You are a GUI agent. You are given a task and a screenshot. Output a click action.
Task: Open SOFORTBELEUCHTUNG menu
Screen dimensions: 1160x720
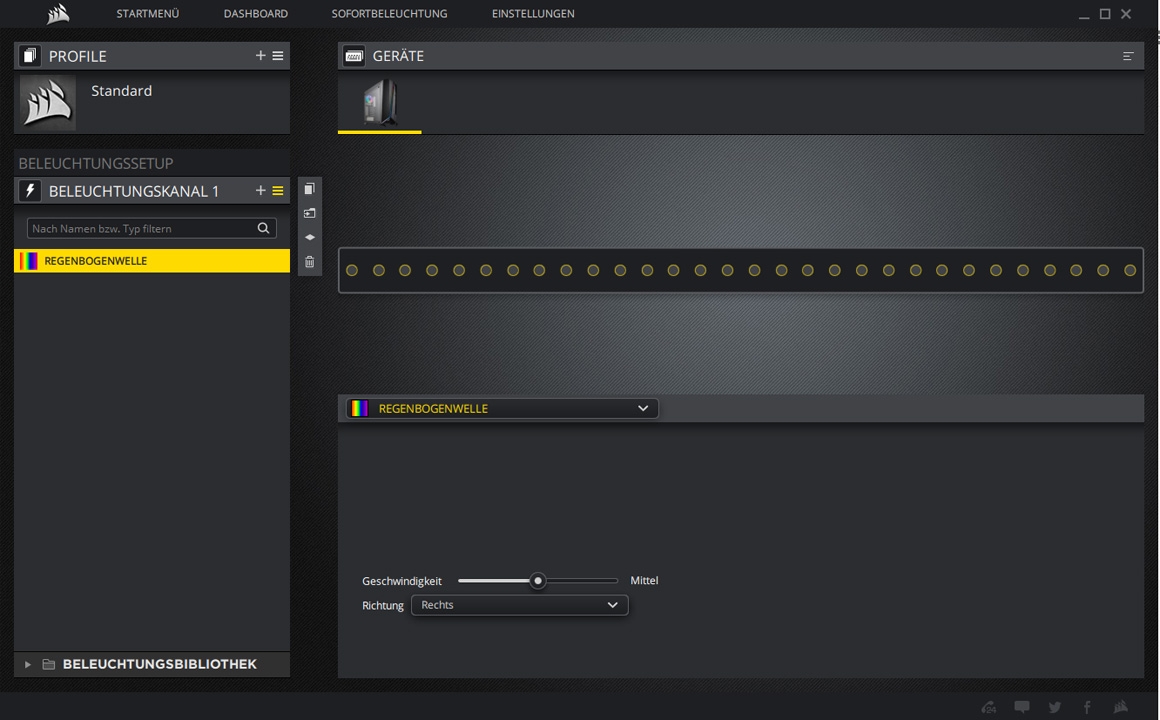389,13
